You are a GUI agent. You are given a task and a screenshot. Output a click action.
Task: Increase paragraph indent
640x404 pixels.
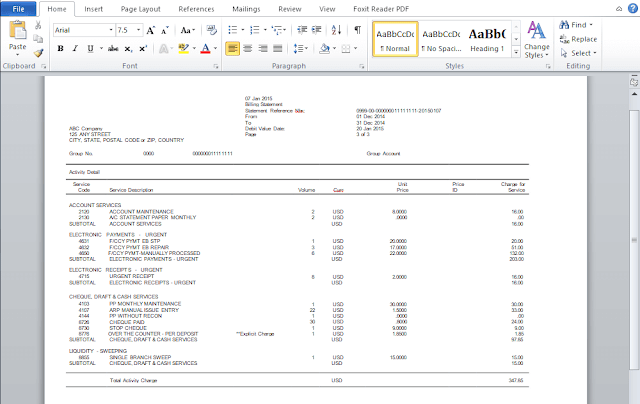coord(316,30)
